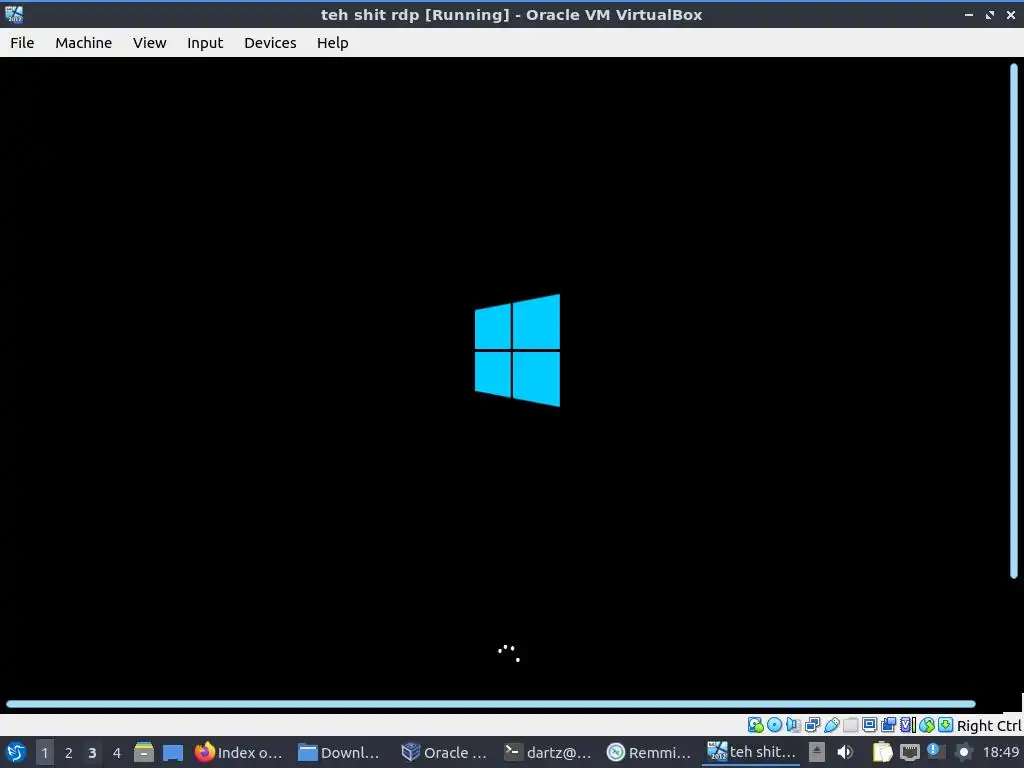Click the hard disk activity status icon
Screen dimensions: 1024x768
[x=756, y=725]
